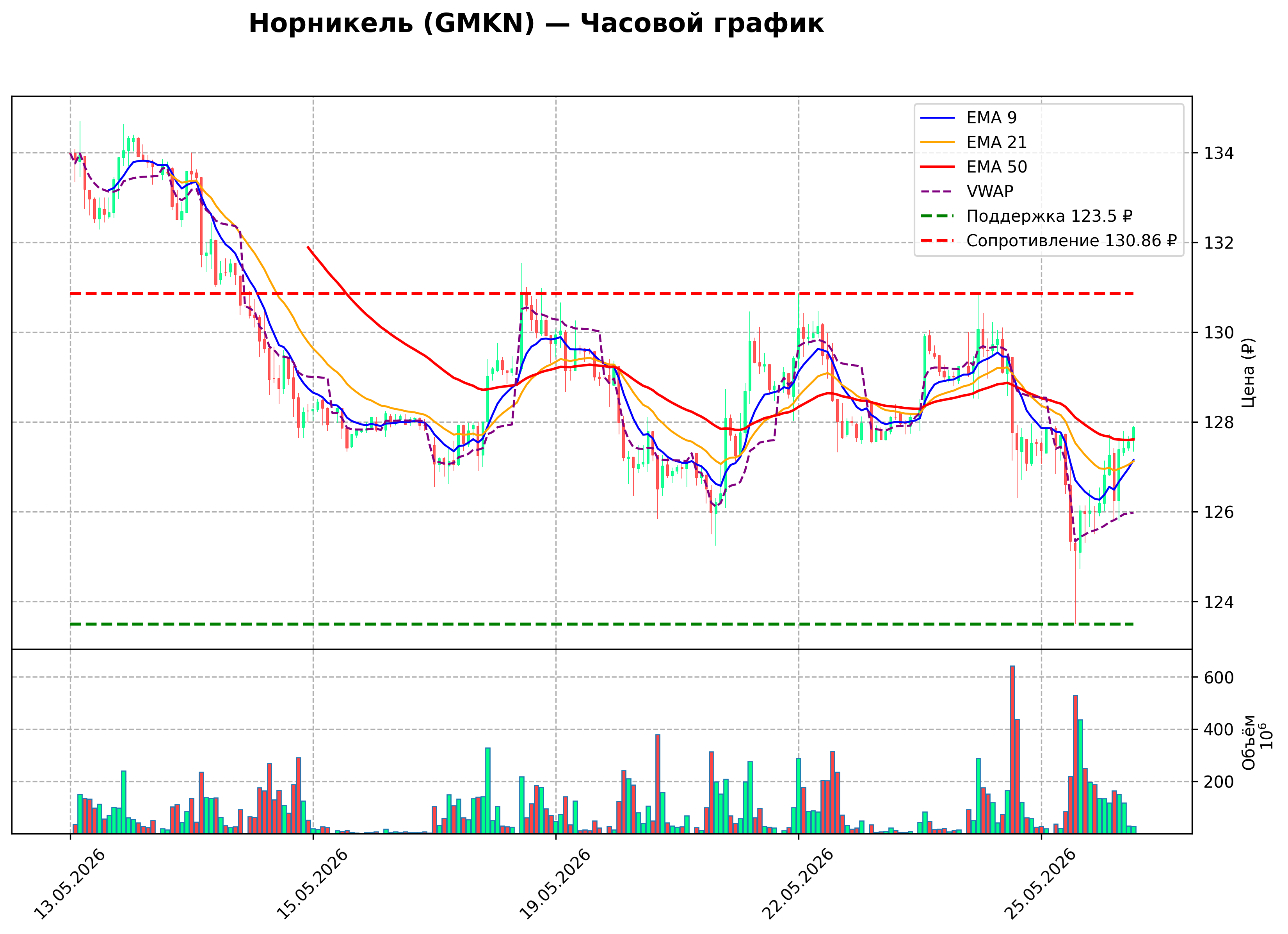Click the 134 price axis label
The width and height of the screenshot is (1288, 934).
point(1218,153)
